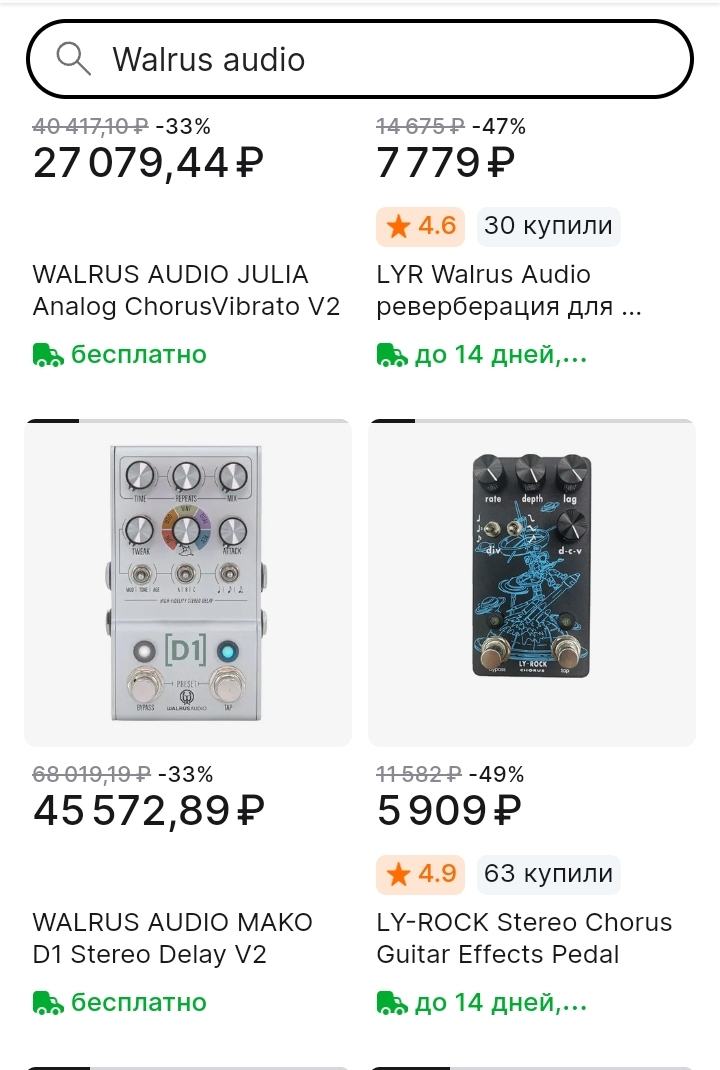Open WALRUS AUDIO MAKO D1 Stereo Delay title
Screen dimensions: 720x1070
point(173,938)
